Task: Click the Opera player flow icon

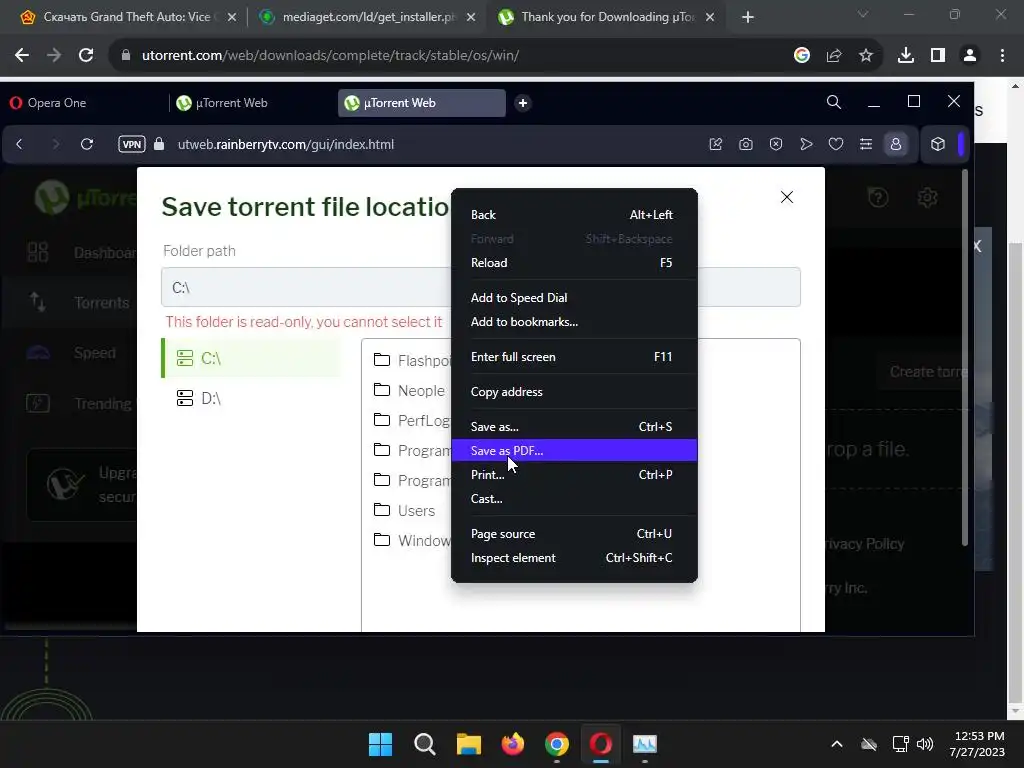Action: tap(806, 144)
